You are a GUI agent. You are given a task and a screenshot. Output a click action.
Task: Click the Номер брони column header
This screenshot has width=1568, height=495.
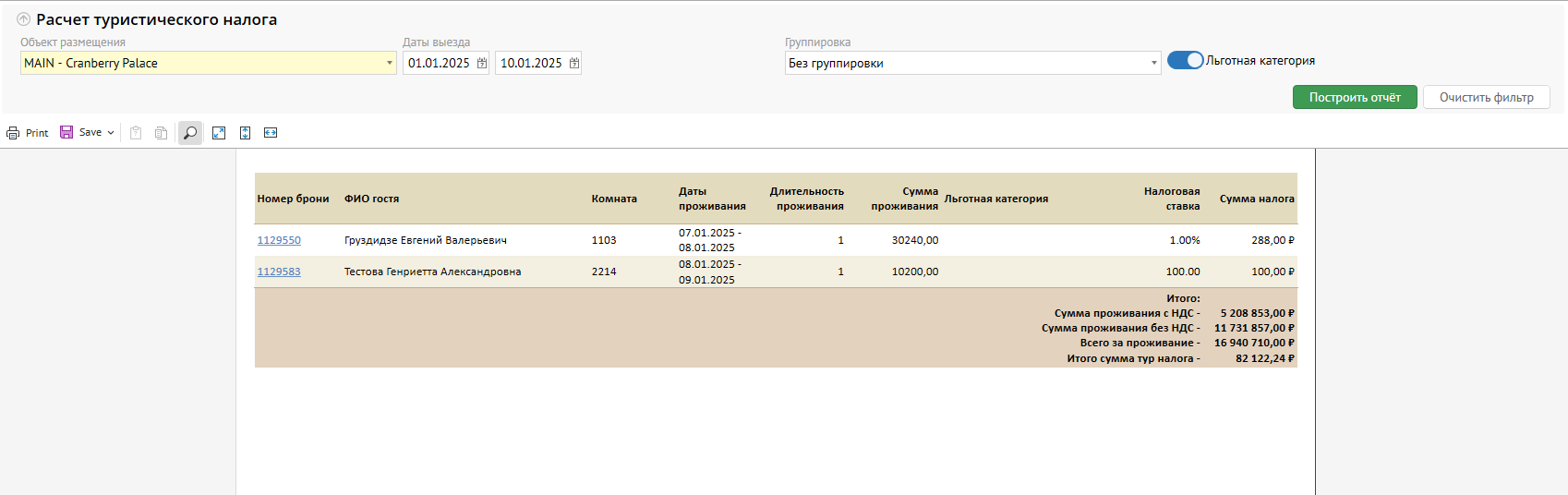click(x=294, y=199)
